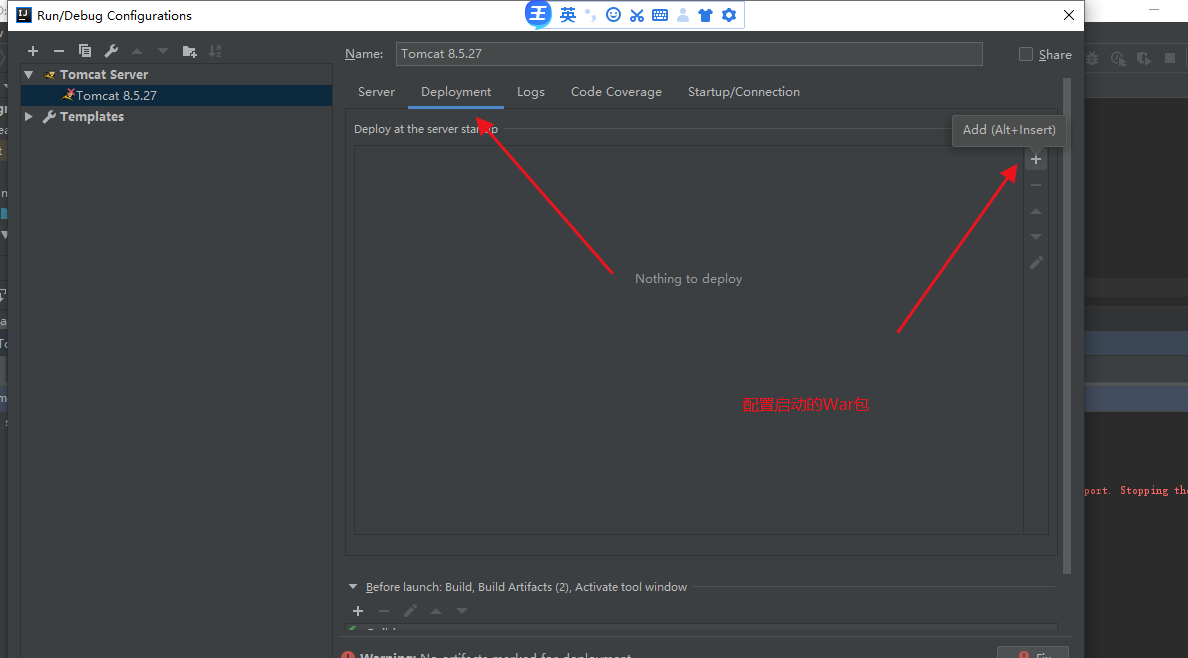Open the IME settings gear

729,14
